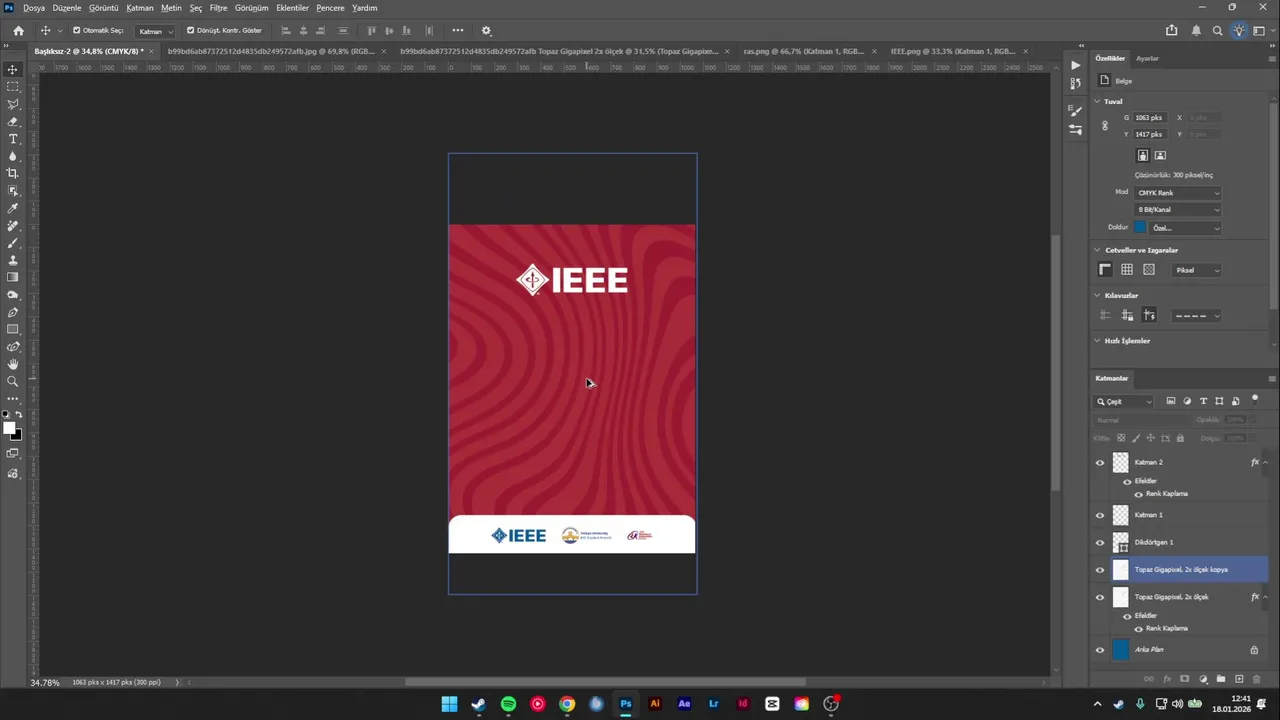The height and width of the screenshot is (720, 1280).
Task: Add a layer mask icon
Action: click(1185, 679)
